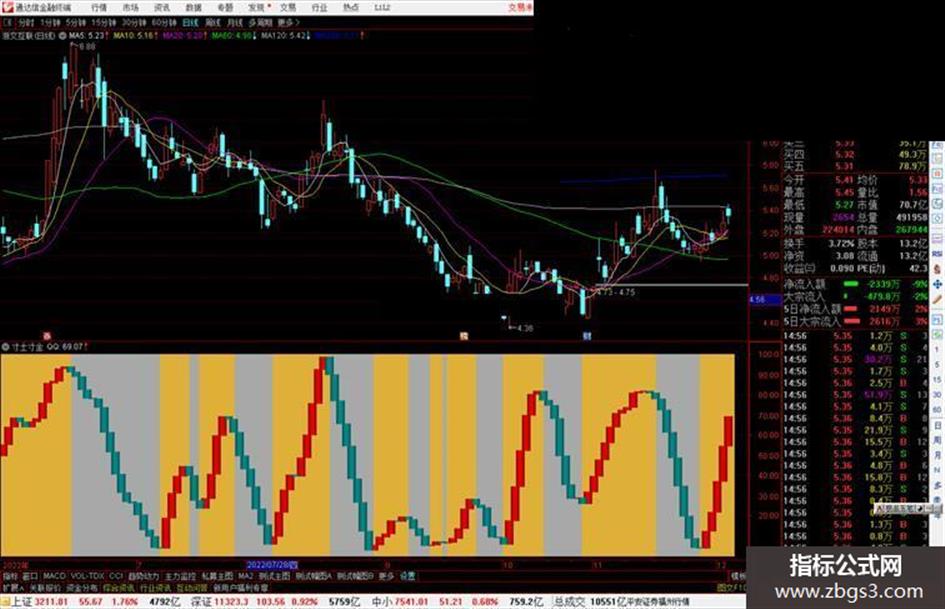Select the MACD indicator tab
Viewport: 945px width, 609px height.
pyautogui.click(x=54, y=576)
